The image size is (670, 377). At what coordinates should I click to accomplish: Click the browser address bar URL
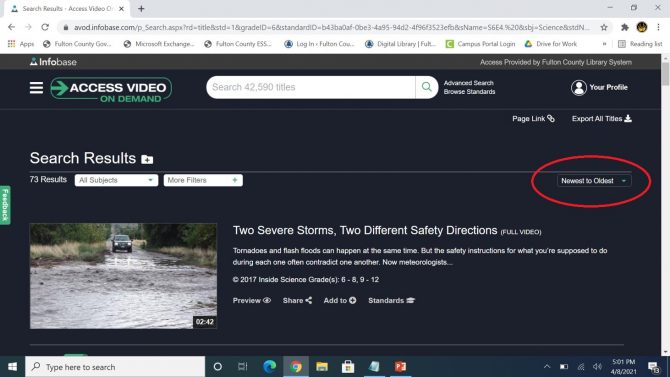point(331,27)
